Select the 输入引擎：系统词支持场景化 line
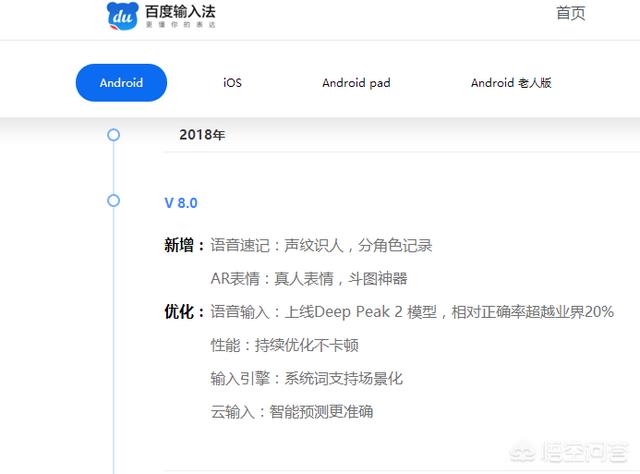Image resolution: width=640 pixels, height=474 pixels. (307, 378)
